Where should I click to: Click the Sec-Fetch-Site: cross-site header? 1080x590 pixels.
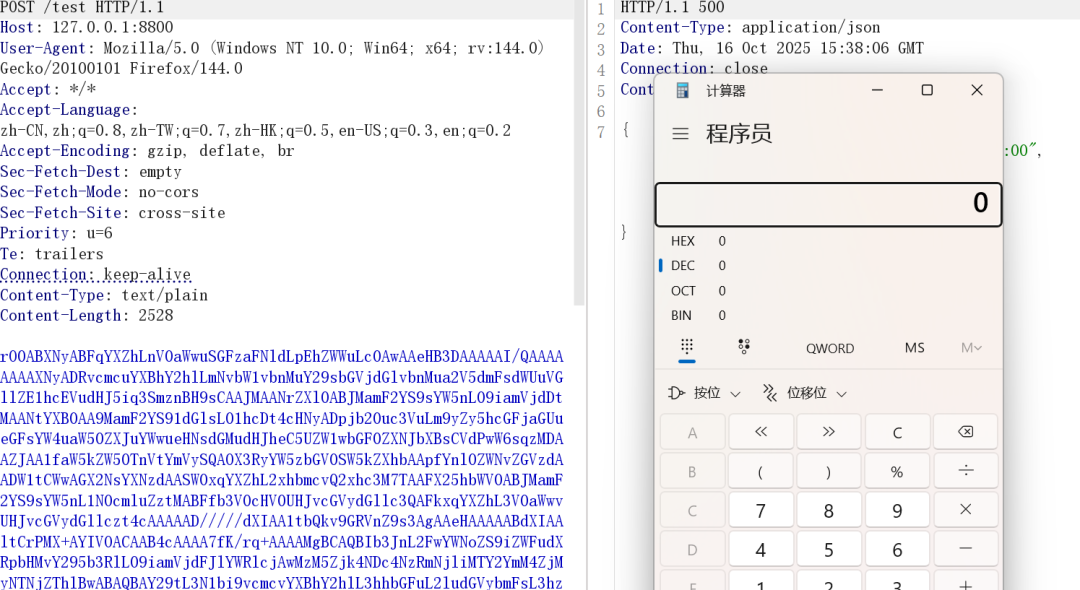coord(113,213)
